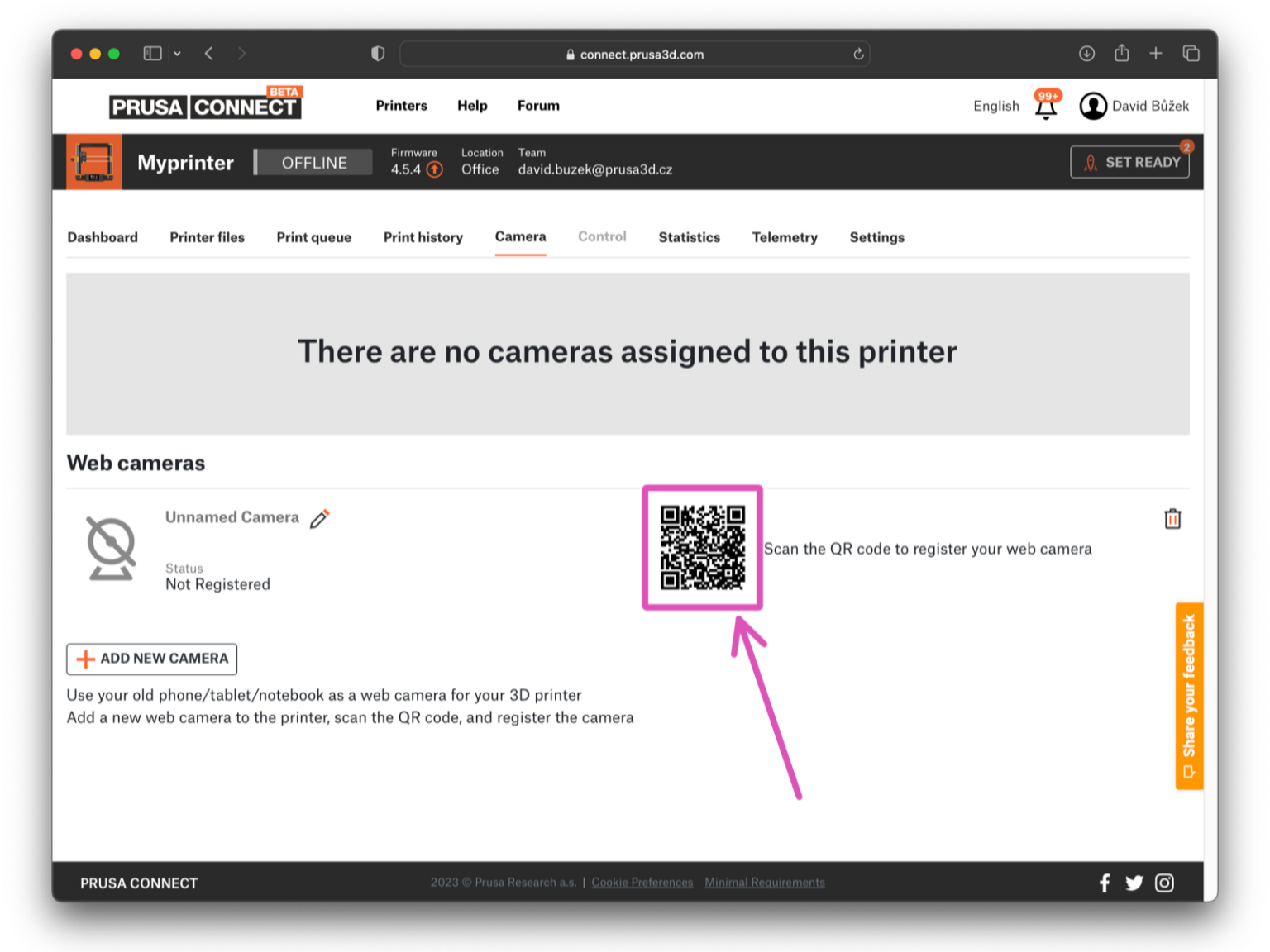This screenshot has width=1270, height=952.
Task: Open Prusa's Instagram page from the footer
Action: 1165,883
